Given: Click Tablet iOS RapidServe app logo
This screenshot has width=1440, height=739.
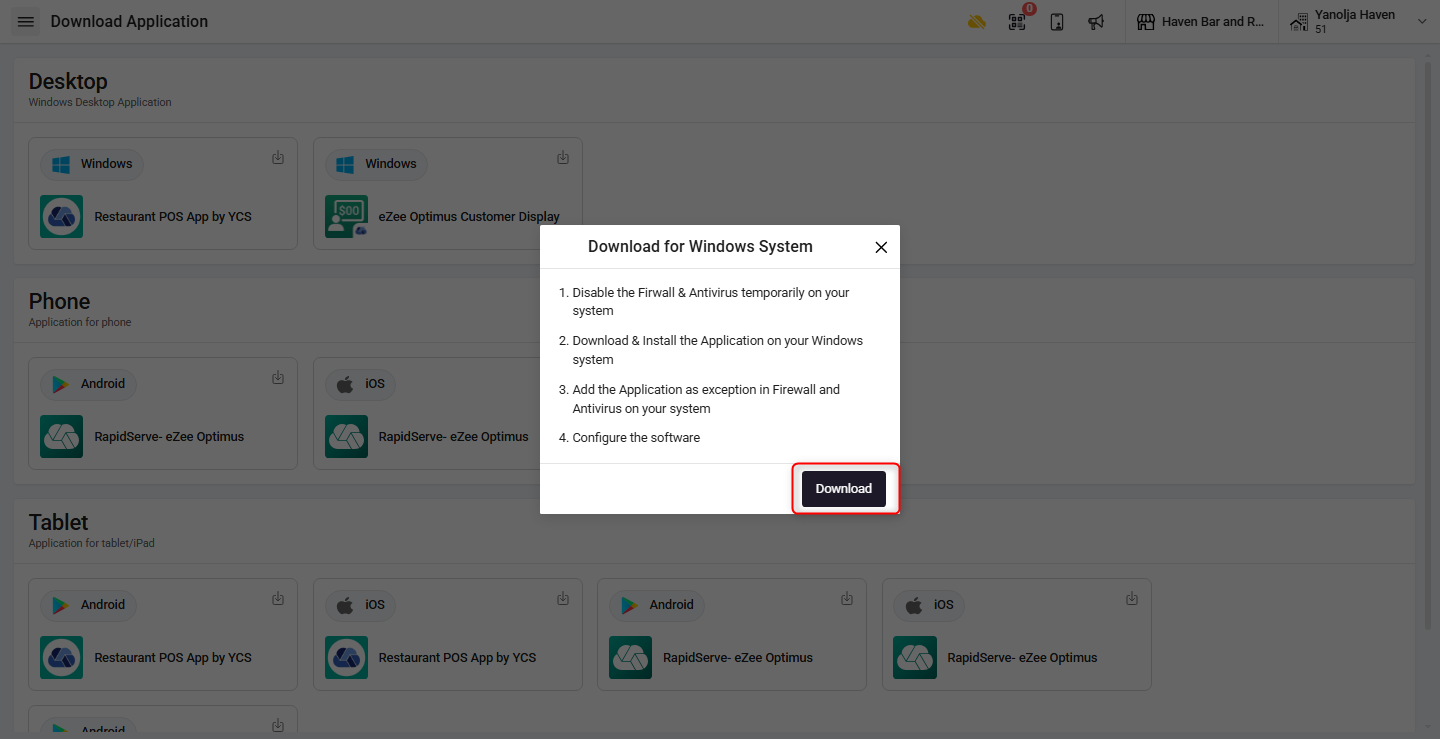Looking at the screenshot, I should 915,658.
